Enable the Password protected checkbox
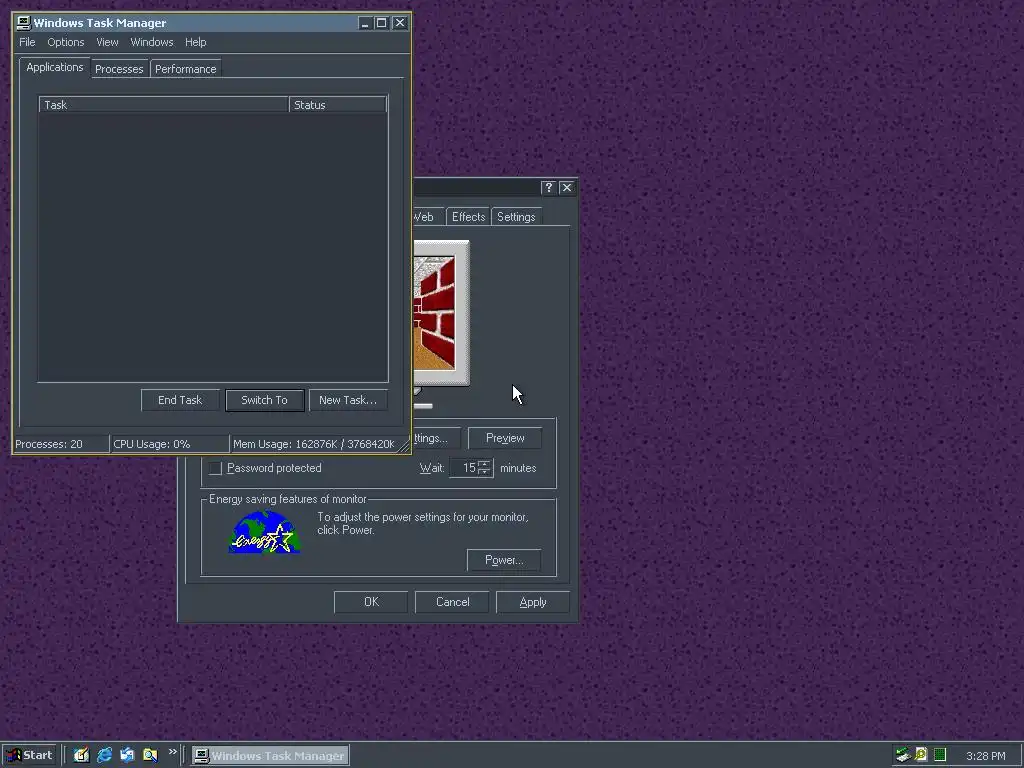The width and height of the screenshot is (1024, 768). (x=216, y=468)
